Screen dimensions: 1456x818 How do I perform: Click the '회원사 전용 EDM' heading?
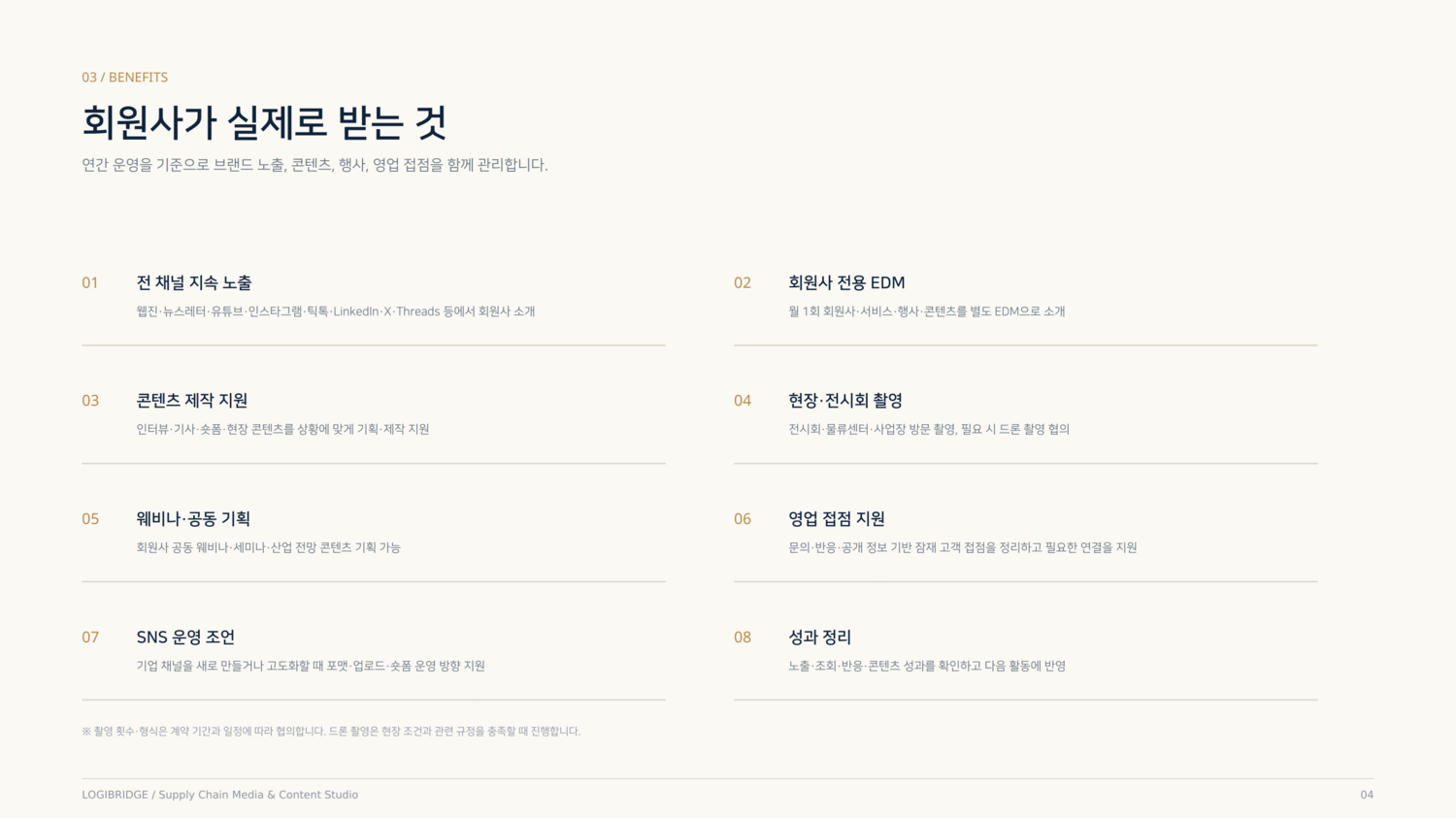point(846,283)
